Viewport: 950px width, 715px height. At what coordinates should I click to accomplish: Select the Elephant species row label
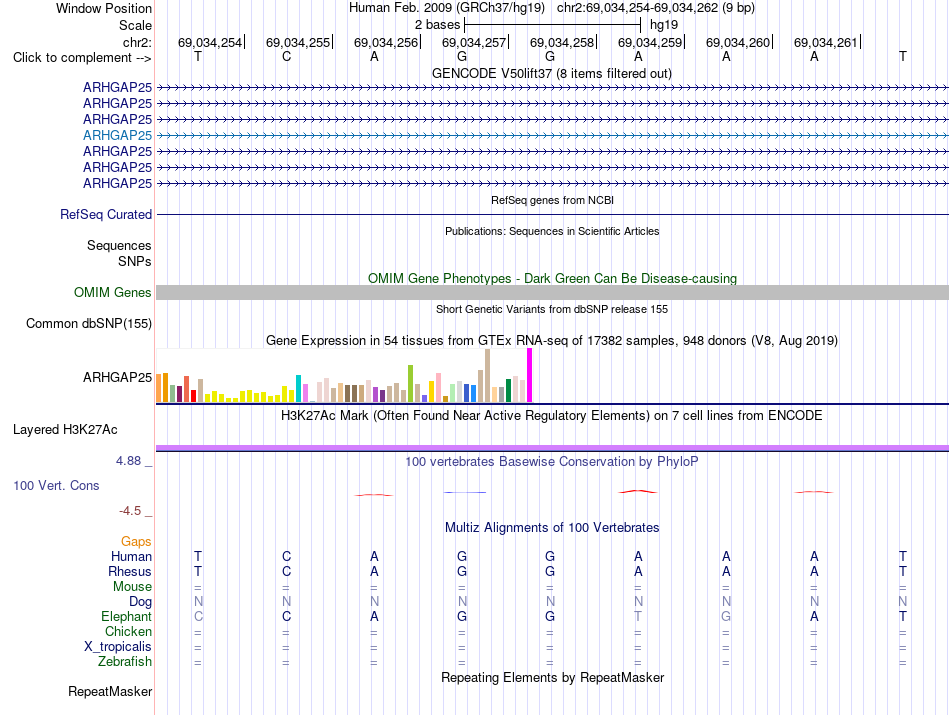[x=127, y=616]
